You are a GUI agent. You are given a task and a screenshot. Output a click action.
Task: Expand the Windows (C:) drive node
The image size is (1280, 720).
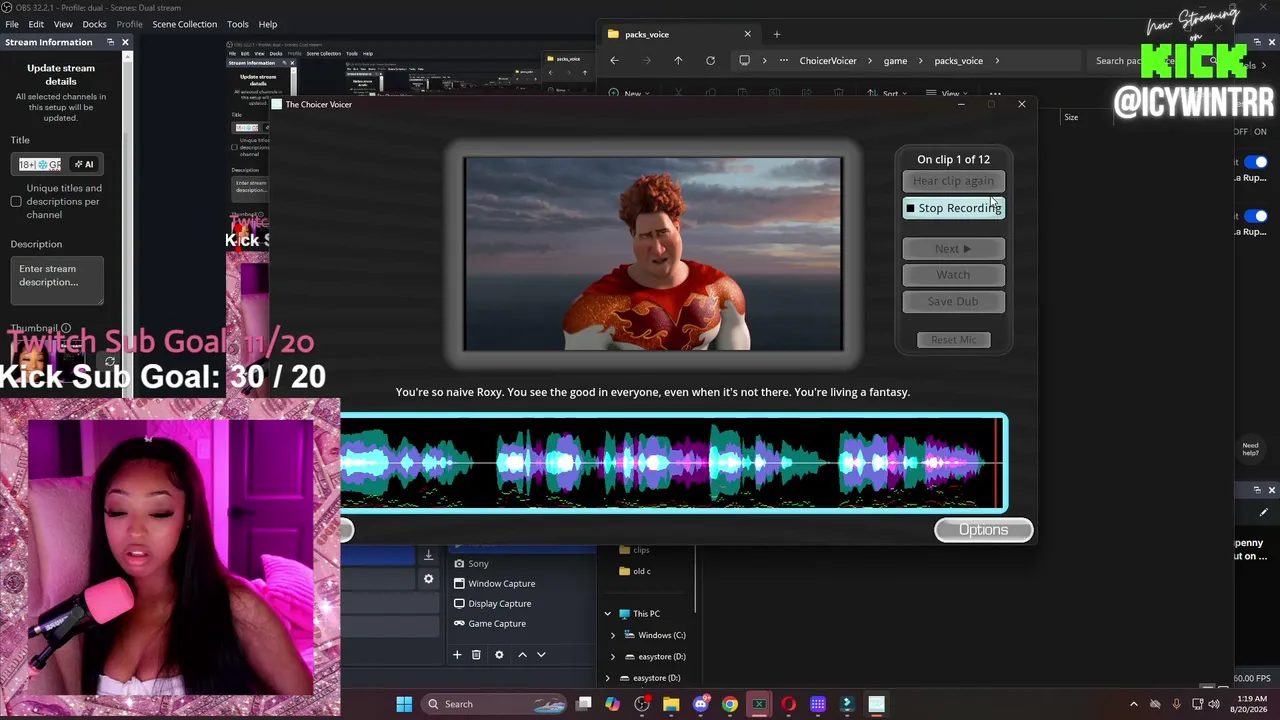pos(613,635)
